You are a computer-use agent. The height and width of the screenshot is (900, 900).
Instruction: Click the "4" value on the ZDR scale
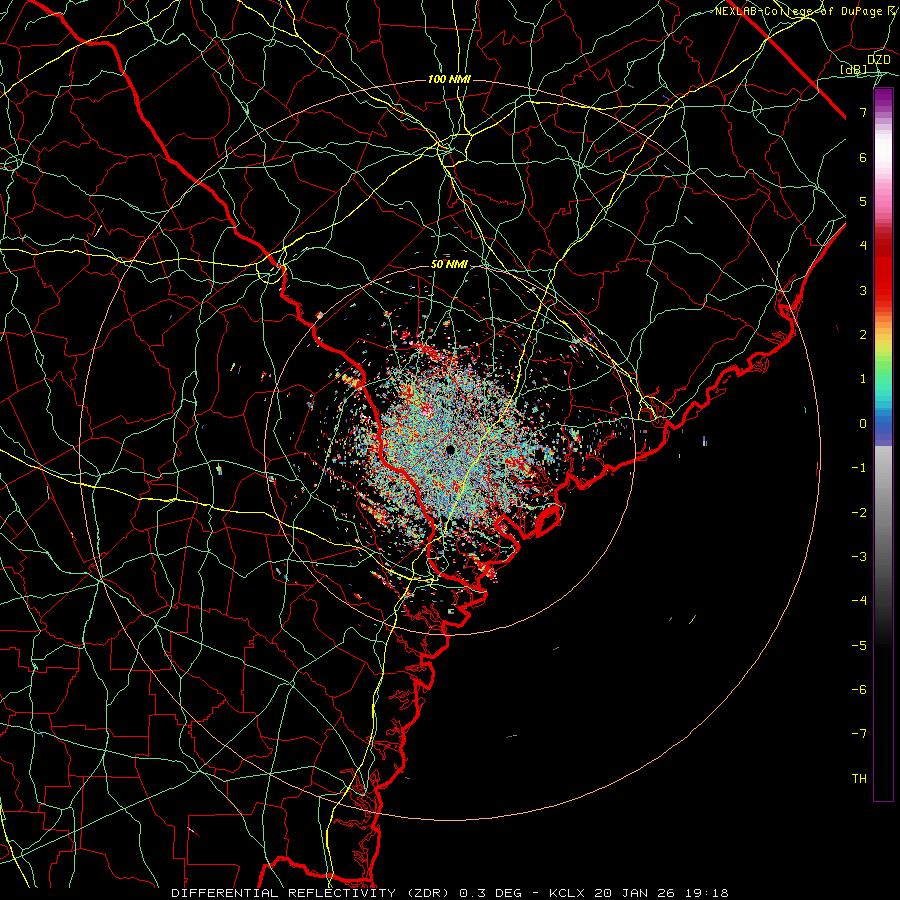pos(863,246)
